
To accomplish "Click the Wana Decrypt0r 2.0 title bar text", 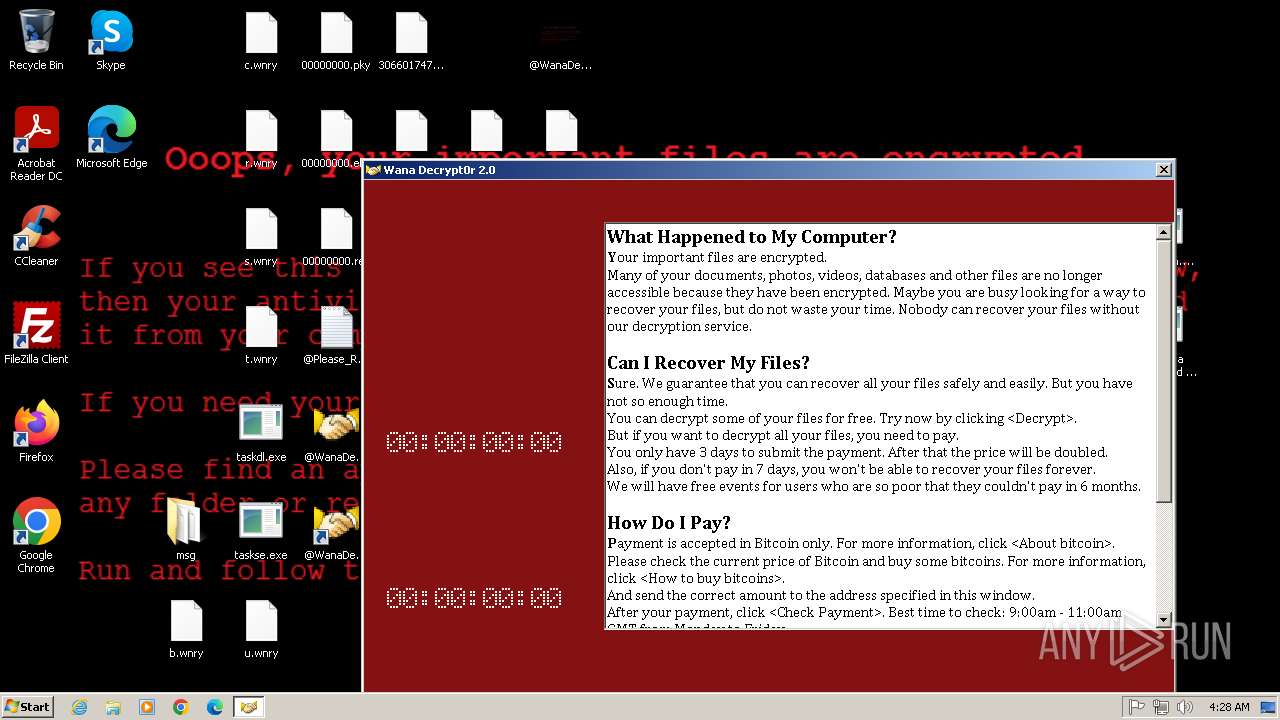I will 439,170.
